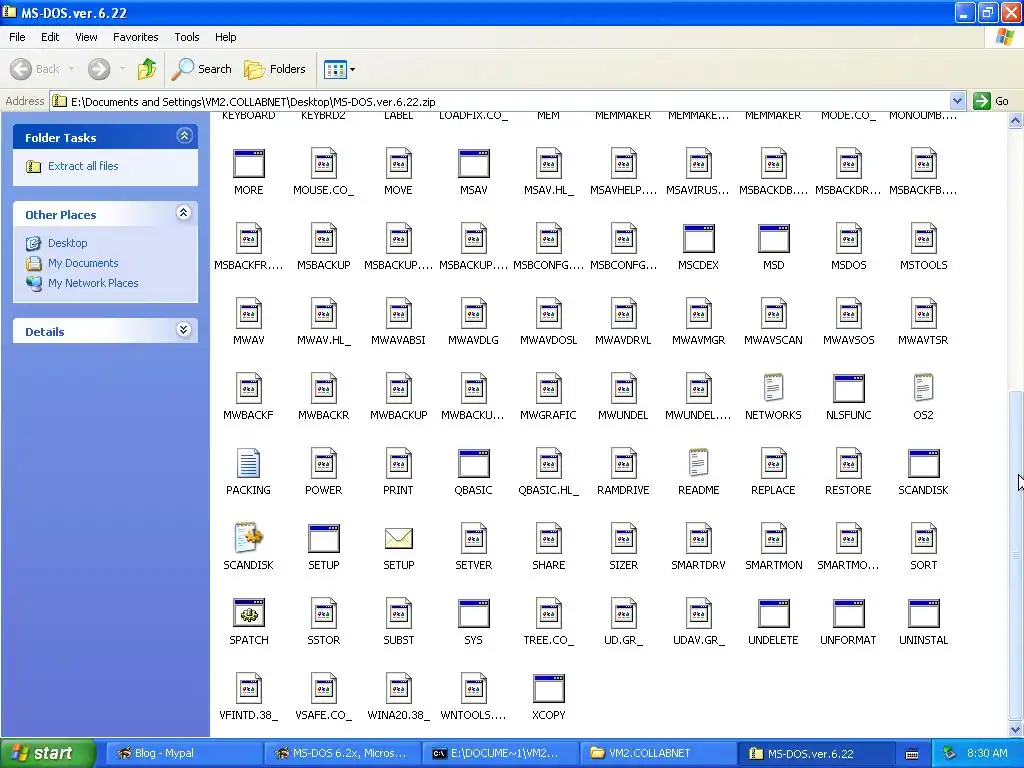The width and height of the screenshot is (1024, 768).
Task: Switch to Blog - Mypal taskbar window
Action: (183, 753)
